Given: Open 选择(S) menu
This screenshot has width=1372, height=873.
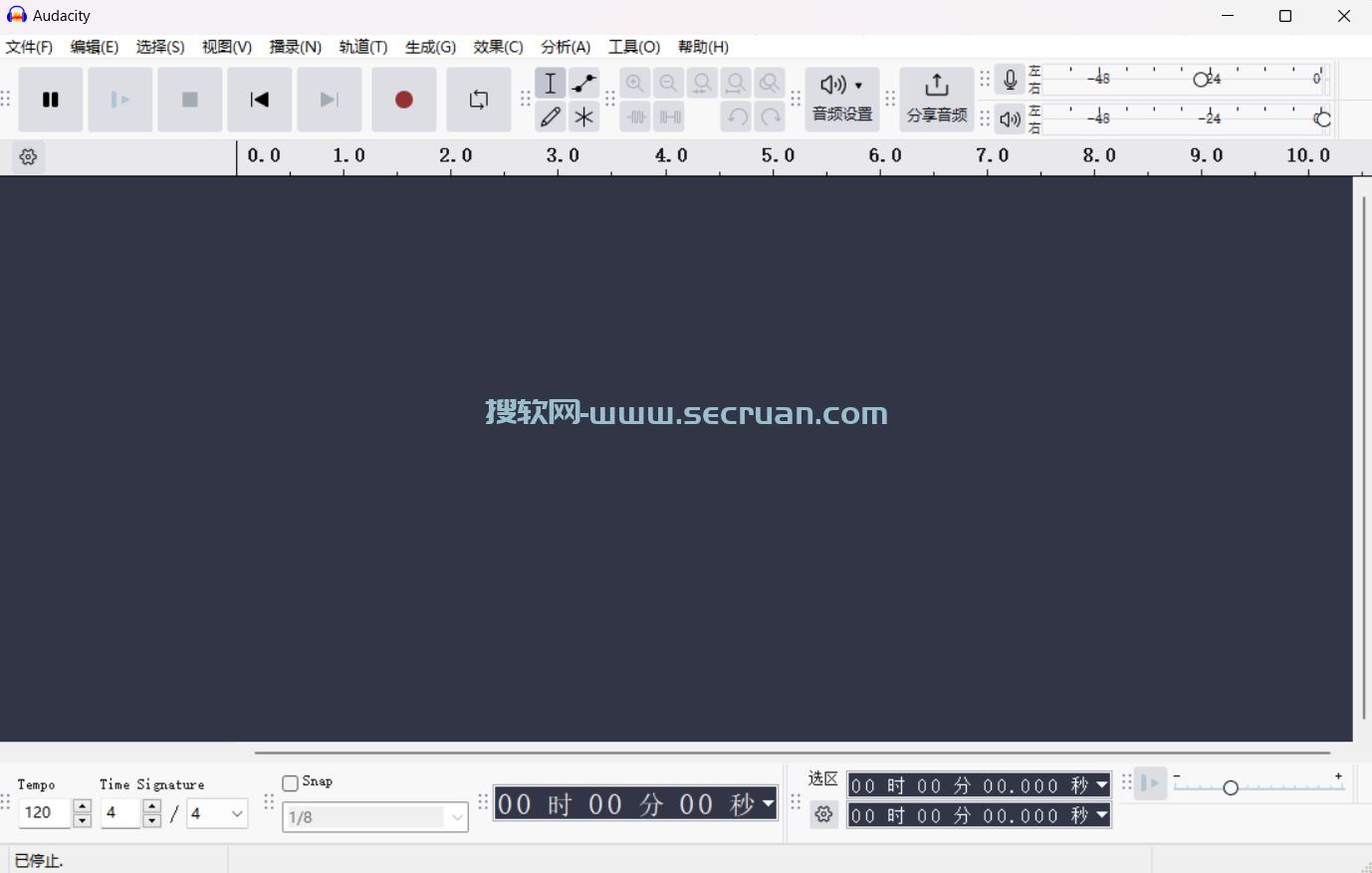Looking at the screenshot, I should (160, 47).
